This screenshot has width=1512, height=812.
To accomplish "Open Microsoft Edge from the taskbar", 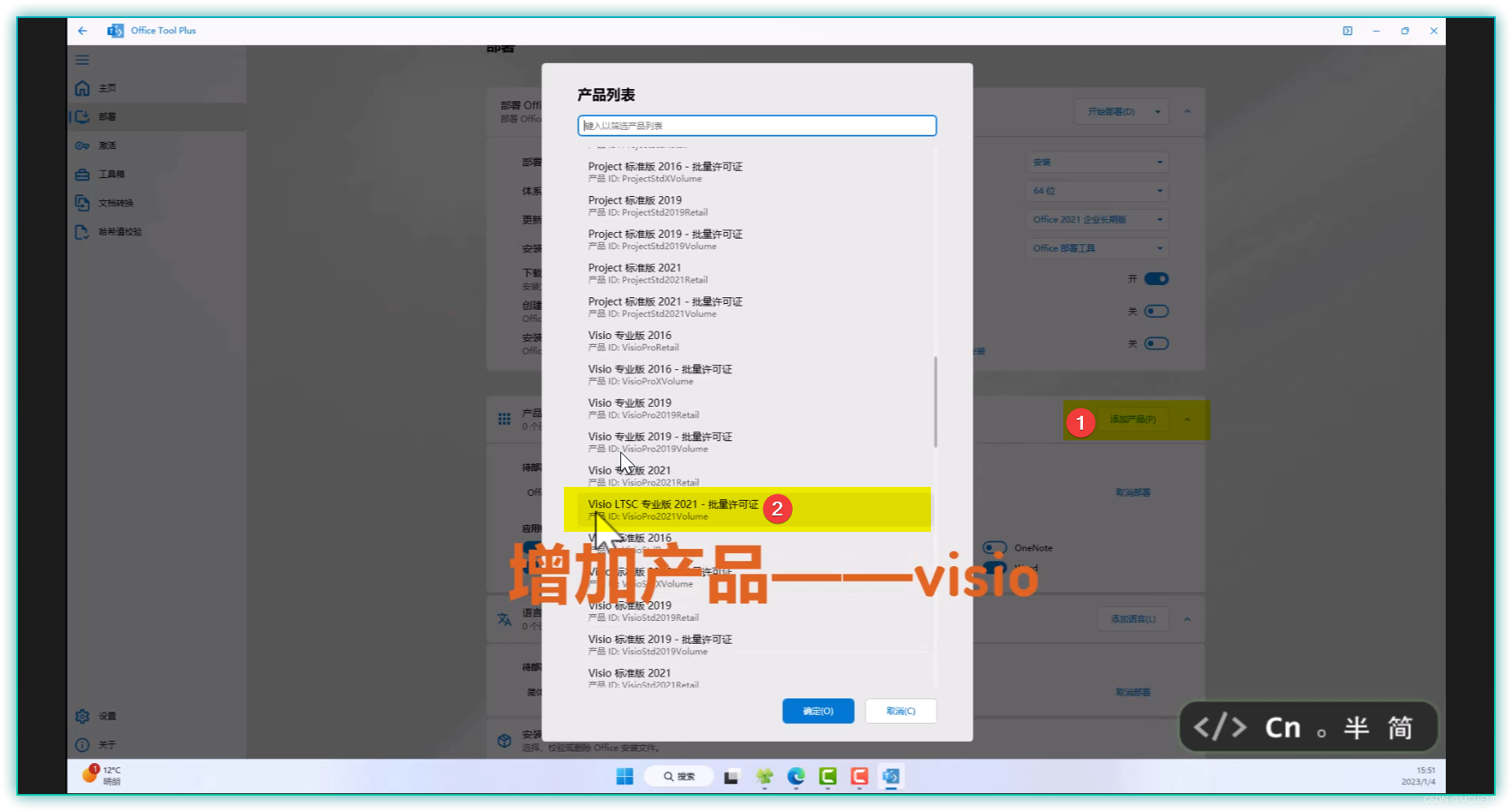I will [x=796, y=777].
